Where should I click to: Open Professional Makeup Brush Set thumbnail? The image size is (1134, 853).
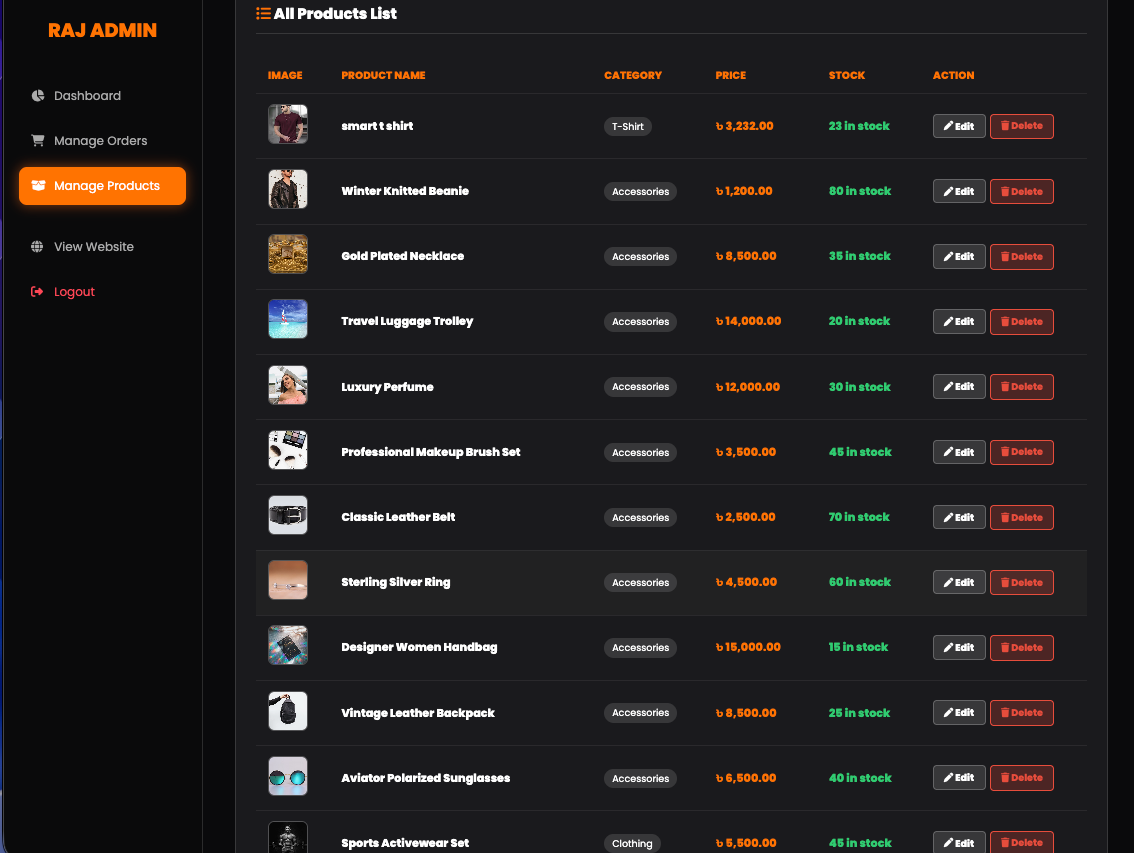click(x=288, y=450)
